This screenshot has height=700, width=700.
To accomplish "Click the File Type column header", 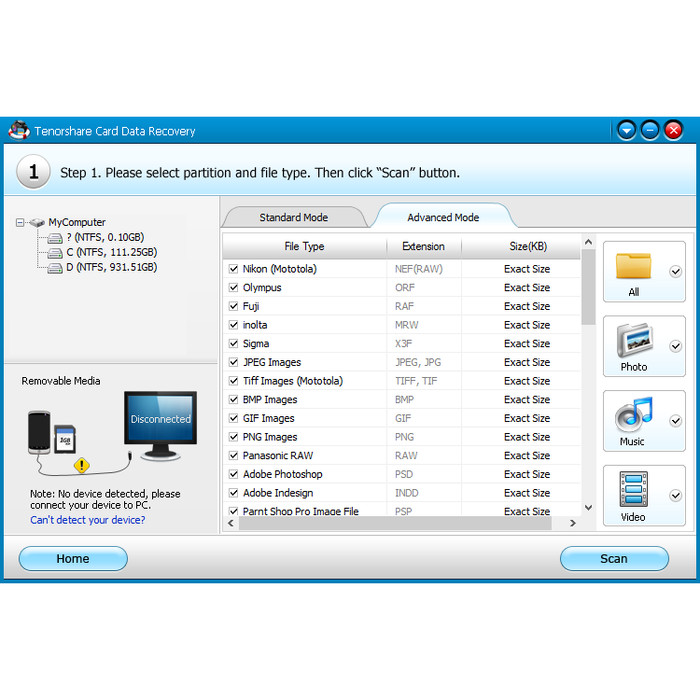I will (x=304, y=246).
